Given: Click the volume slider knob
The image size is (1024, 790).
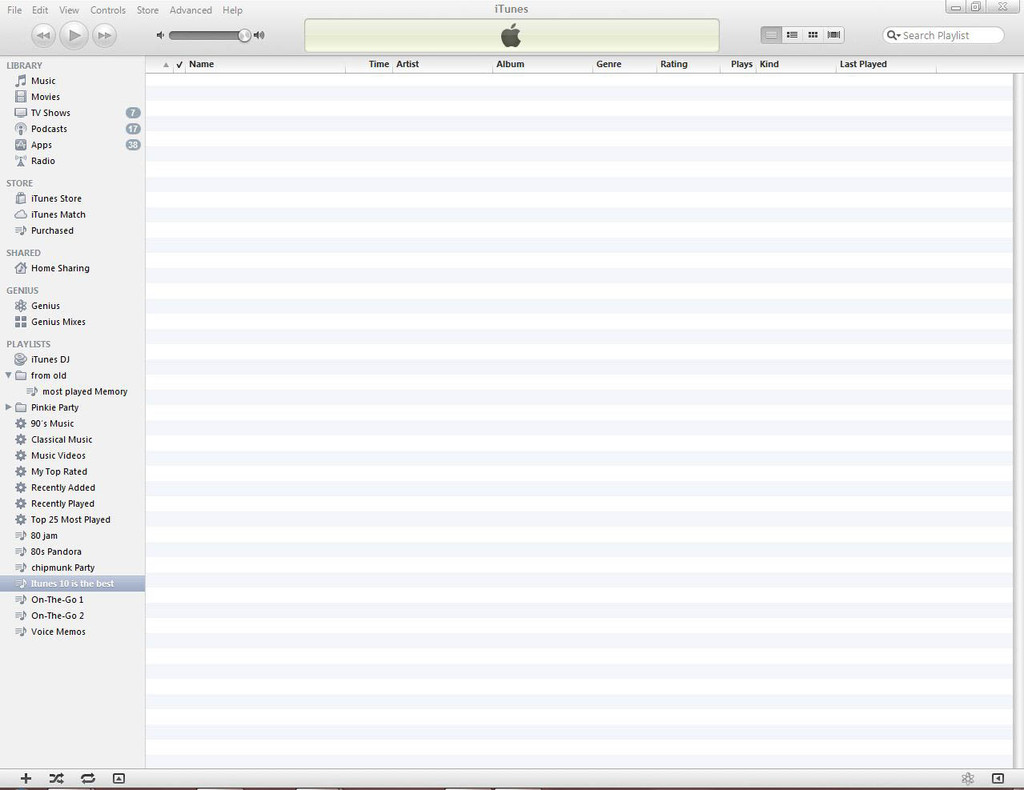Looking at the screenshot, I should [244, 35].
